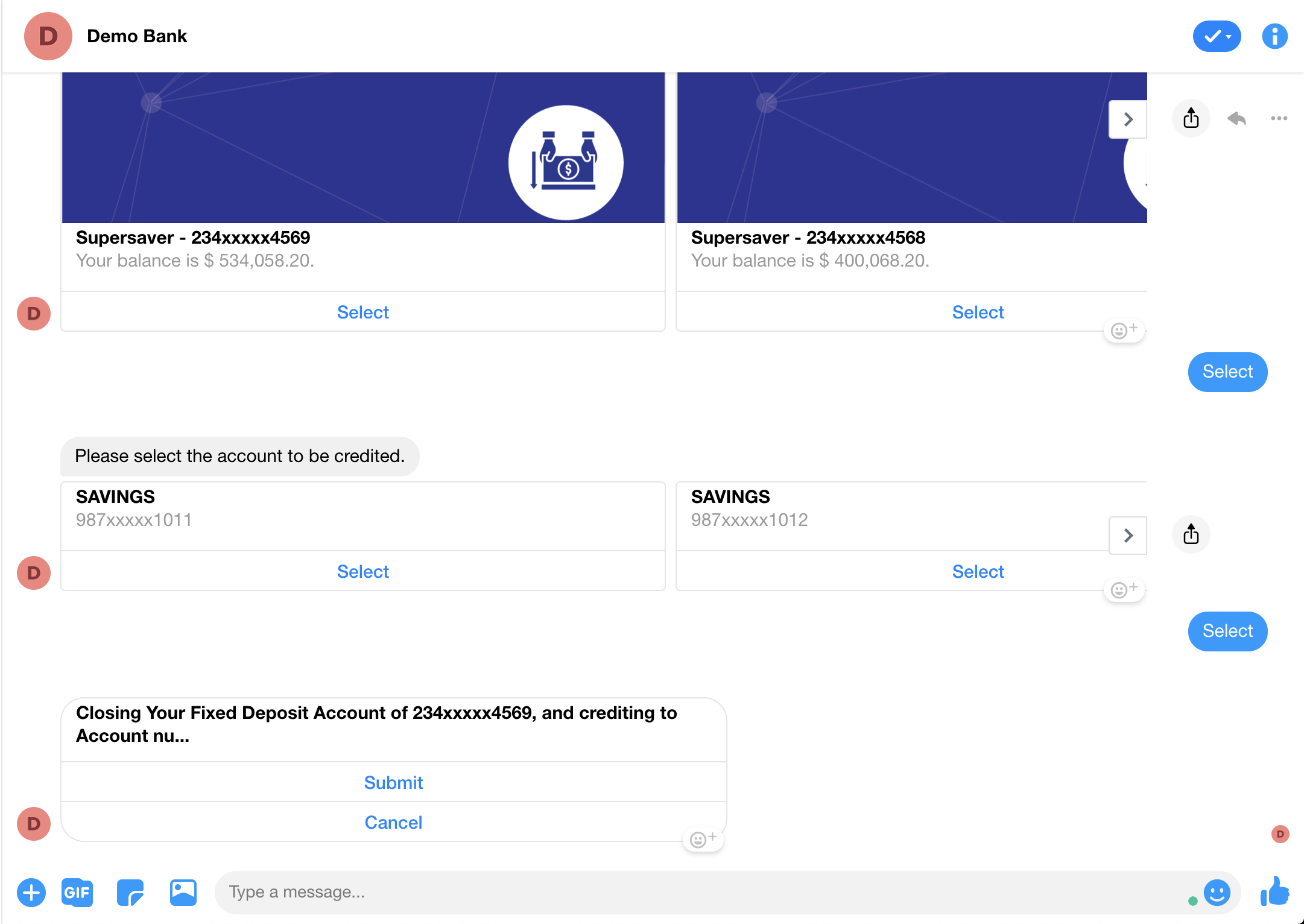Click the seen-by small avatar indicator

coord(1280,834)
